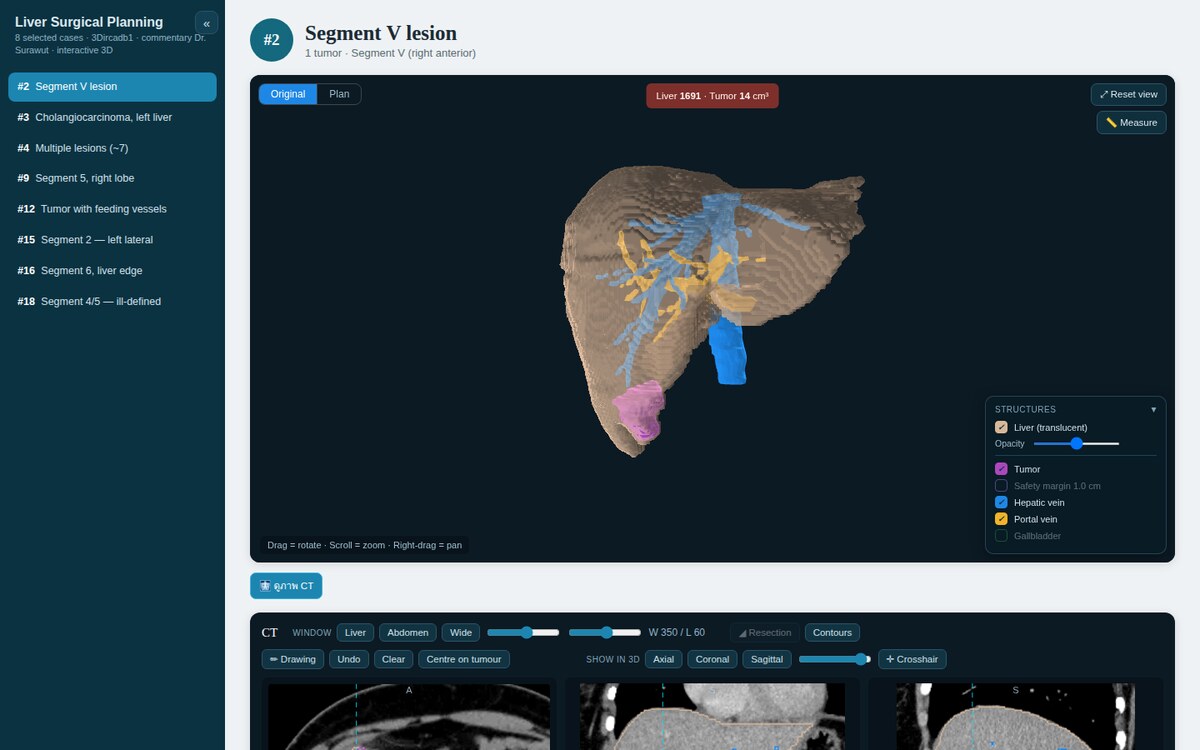Toggle the Liver (translucent) checkbox
The width and height of the screenshot is (1200, 750).
pos(1001,427)
